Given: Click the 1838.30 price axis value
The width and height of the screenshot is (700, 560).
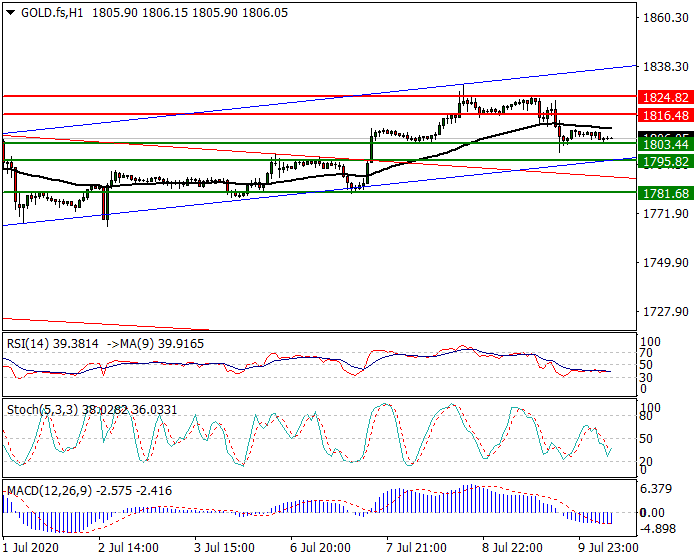Looking at the screenshot, I should [x=665, y=67].
